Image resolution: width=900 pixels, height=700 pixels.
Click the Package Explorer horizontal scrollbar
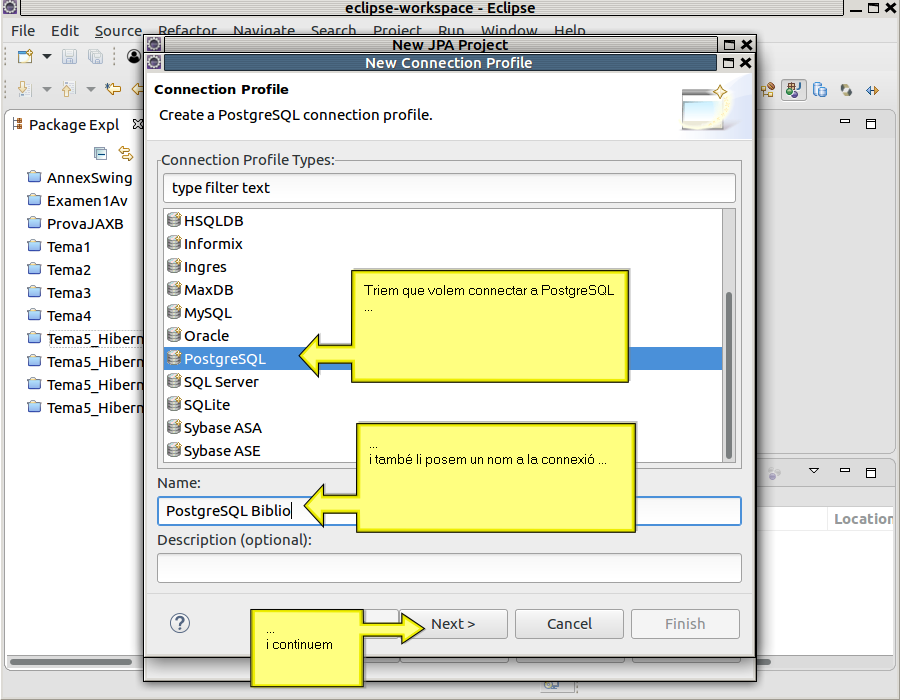click(x=71, y=662)
